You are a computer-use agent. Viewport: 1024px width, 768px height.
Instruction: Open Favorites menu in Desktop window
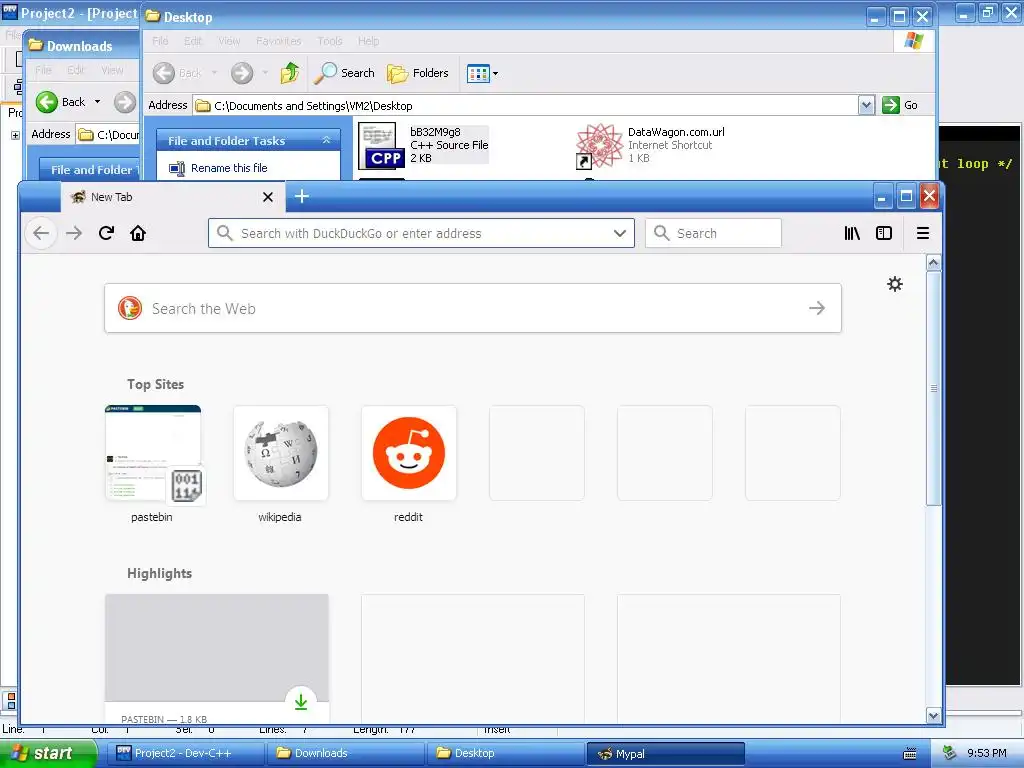tap(279, 41)
